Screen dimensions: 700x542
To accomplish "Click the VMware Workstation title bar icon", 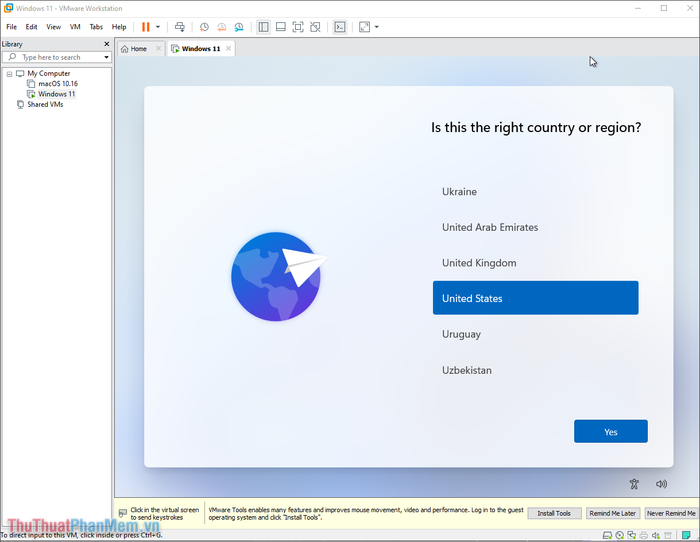I will (8, 8).
